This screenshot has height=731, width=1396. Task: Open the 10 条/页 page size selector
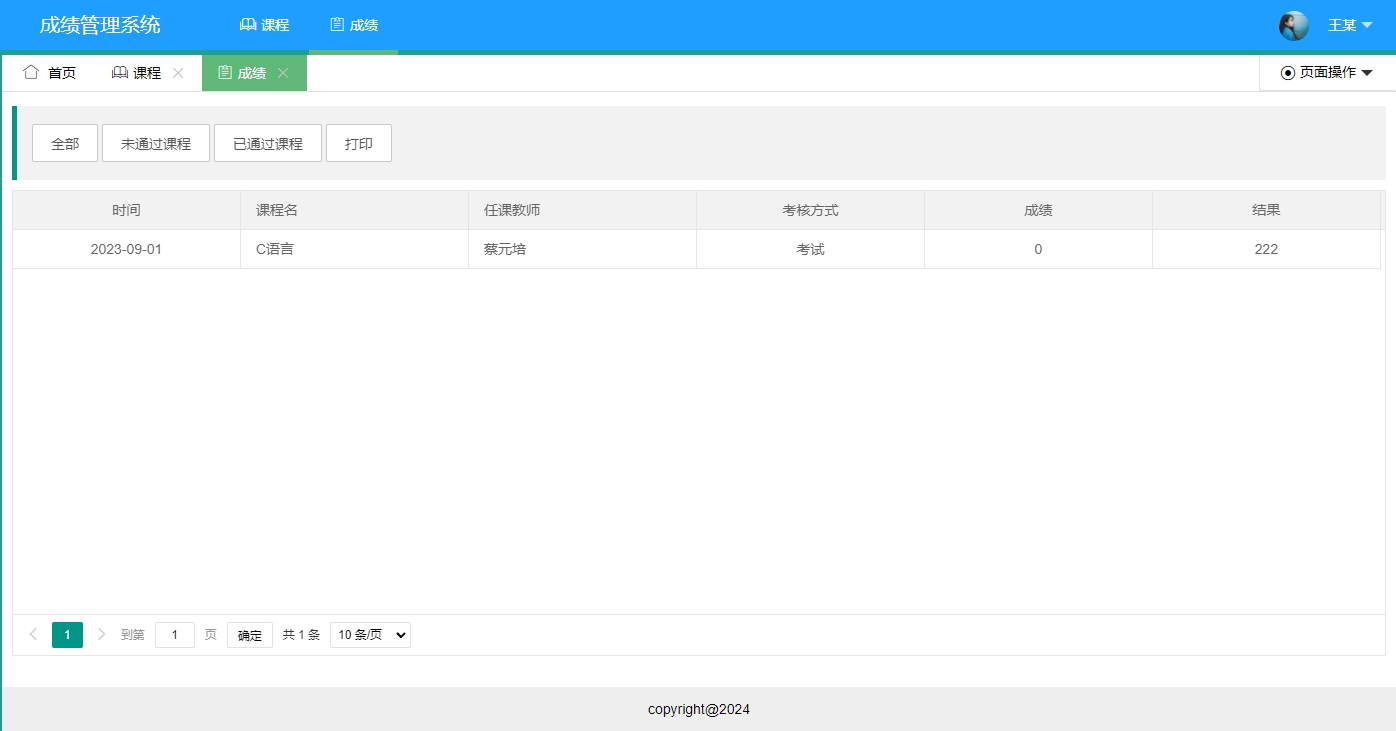coord(369,634)
